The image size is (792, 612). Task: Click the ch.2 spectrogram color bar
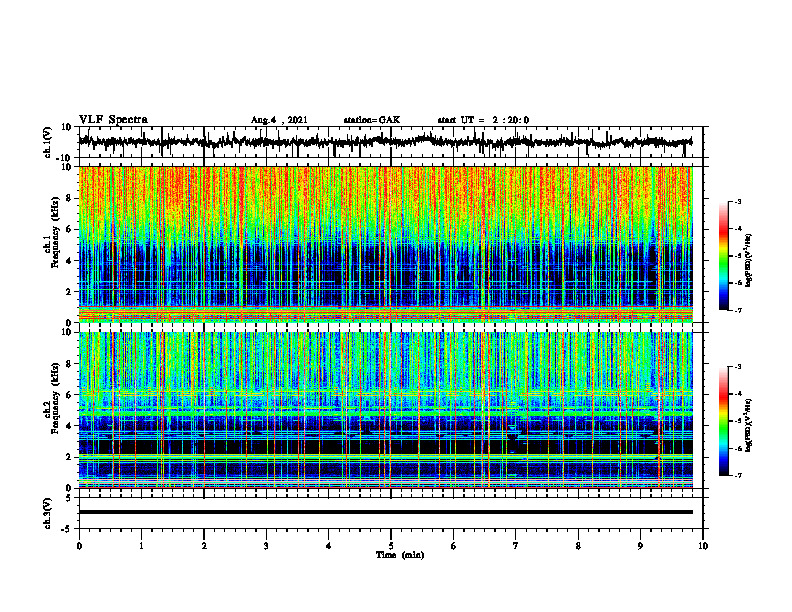(723, 421)
